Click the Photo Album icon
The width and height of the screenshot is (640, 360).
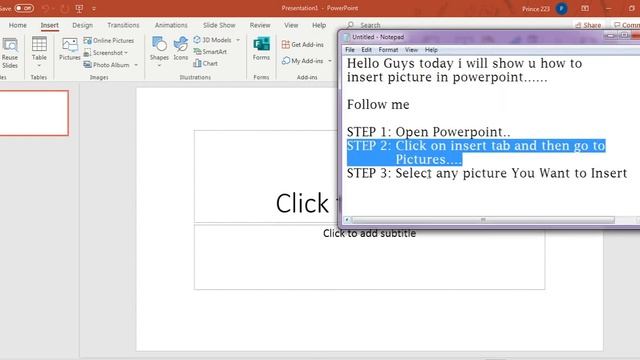point(87,65)
